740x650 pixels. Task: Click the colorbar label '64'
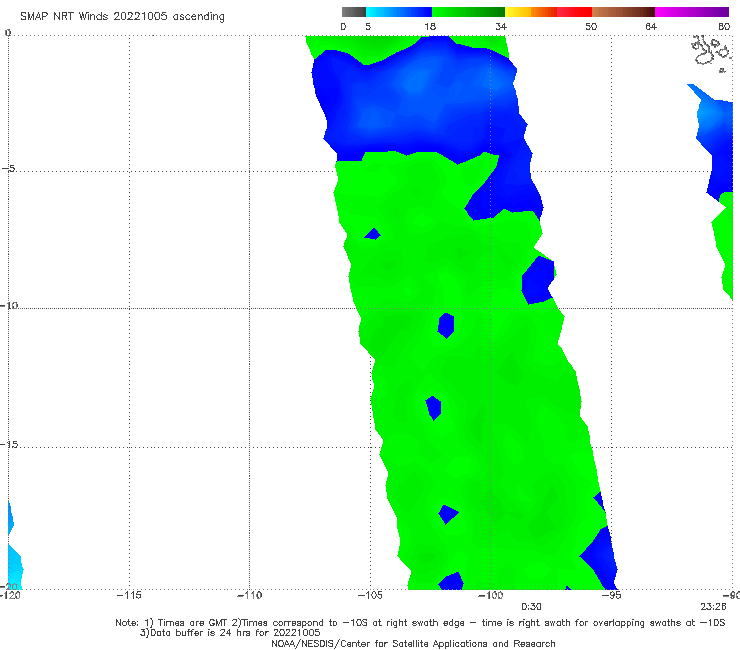pos(651,26)
